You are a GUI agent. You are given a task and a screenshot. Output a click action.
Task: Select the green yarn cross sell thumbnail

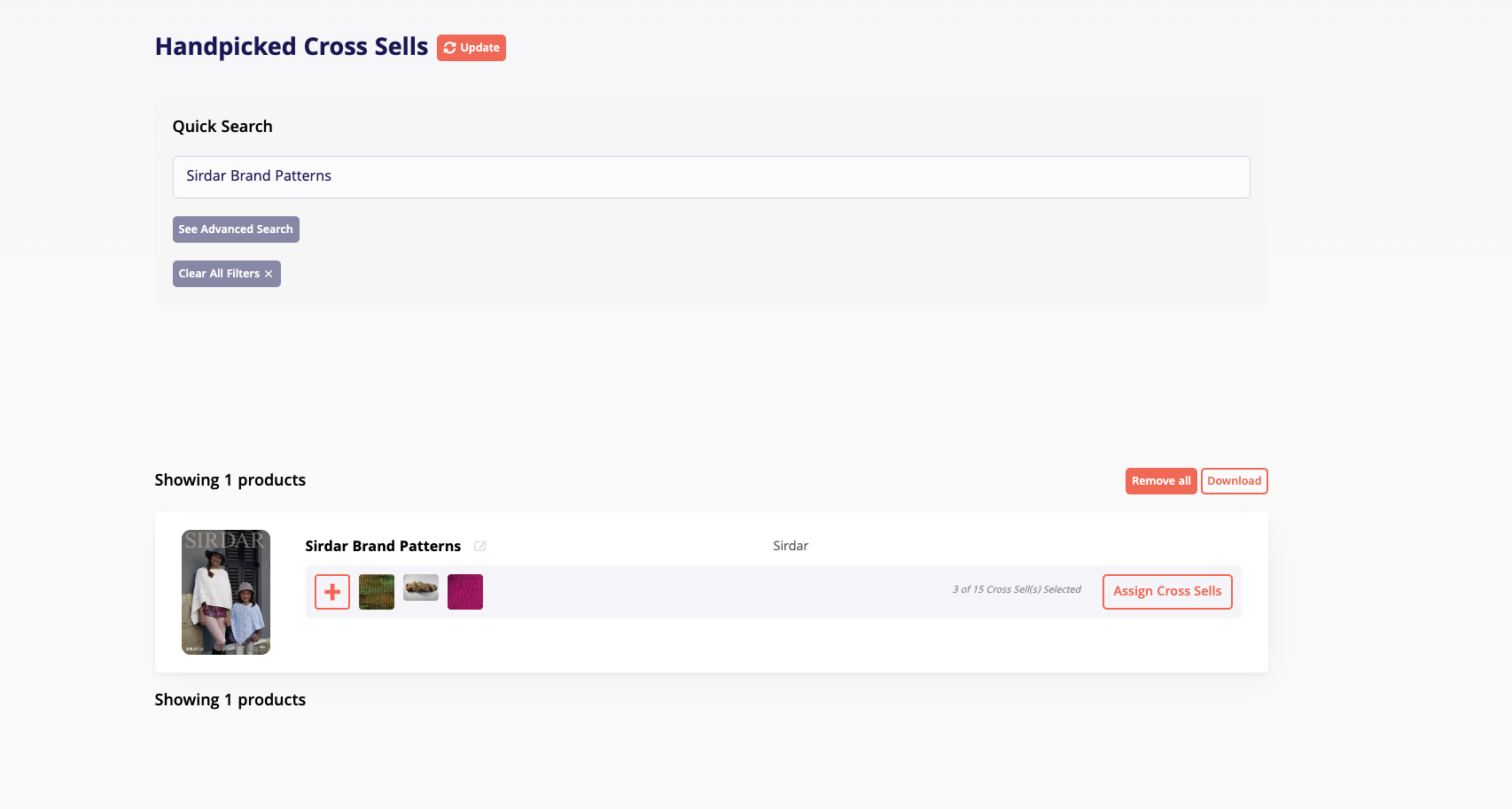pyautogui.click(x=377, y=592)
